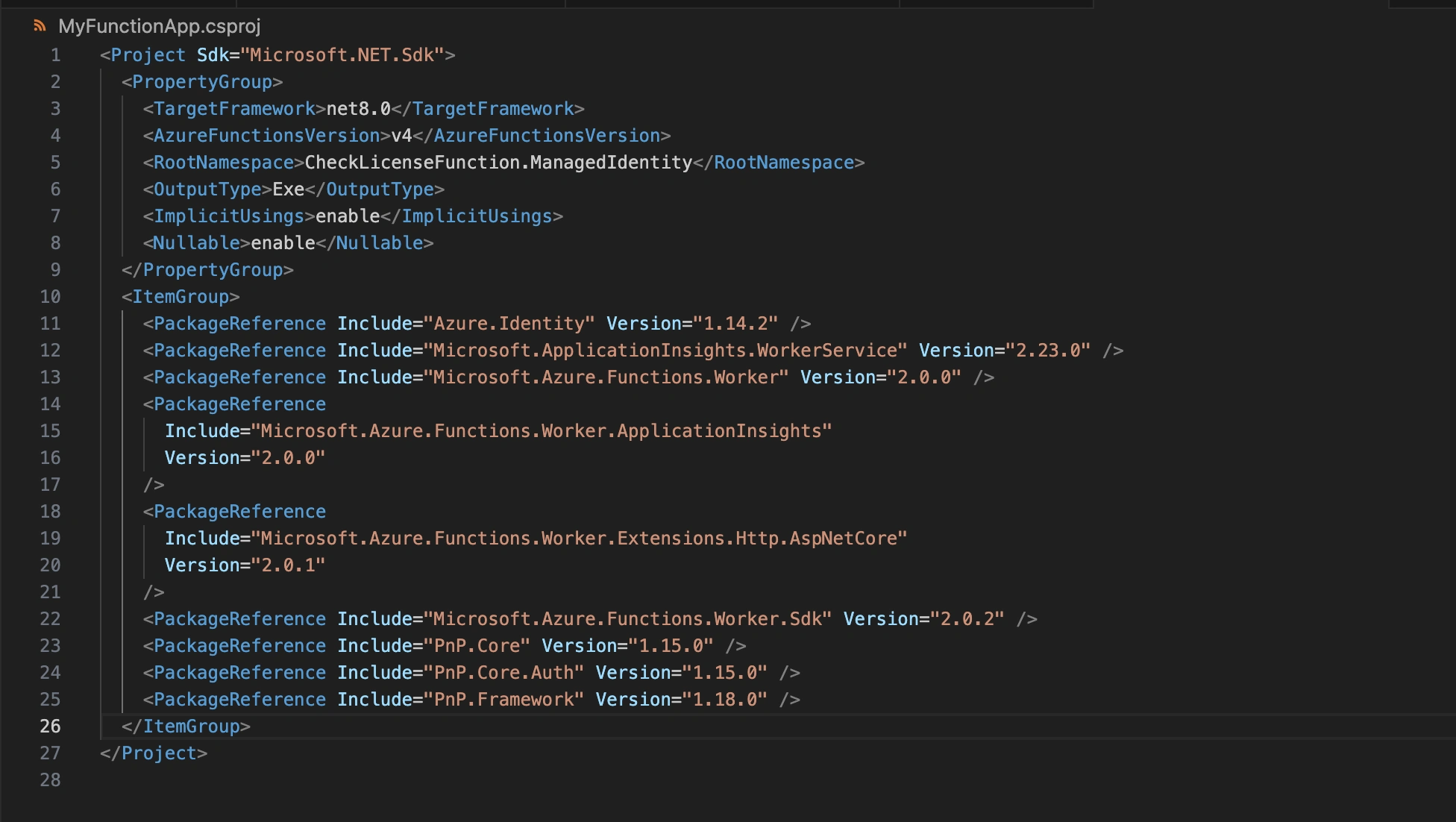Click the PackageReference tag on line 18
Screen dimensions: 1456x822
tap(240, 512)
